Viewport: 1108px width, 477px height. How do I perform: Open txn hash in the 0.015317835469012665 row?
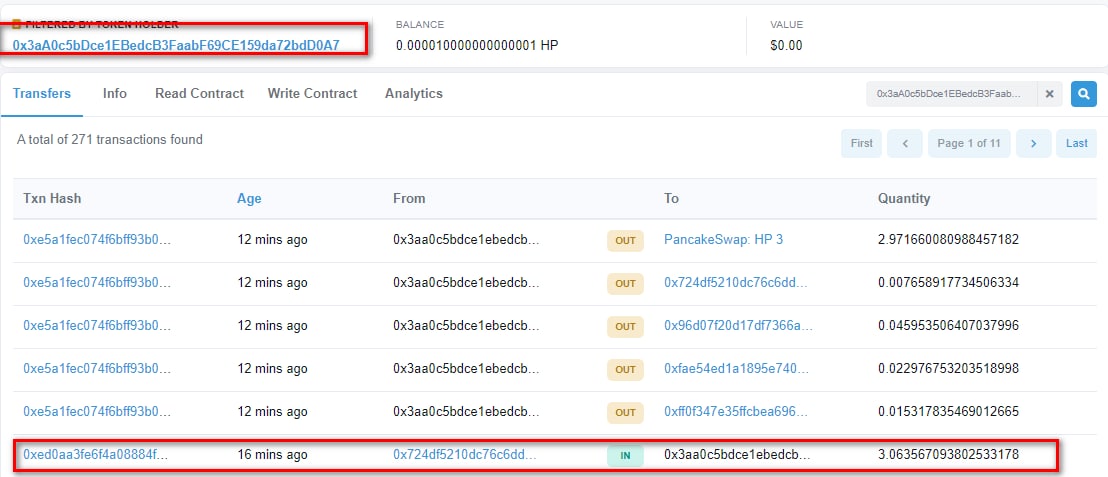coord(97,411)
